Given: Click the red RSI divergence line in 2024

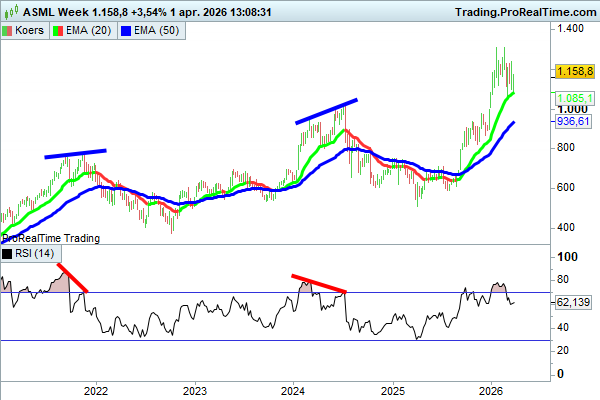Looking at the screenshot, I should 319,284.
